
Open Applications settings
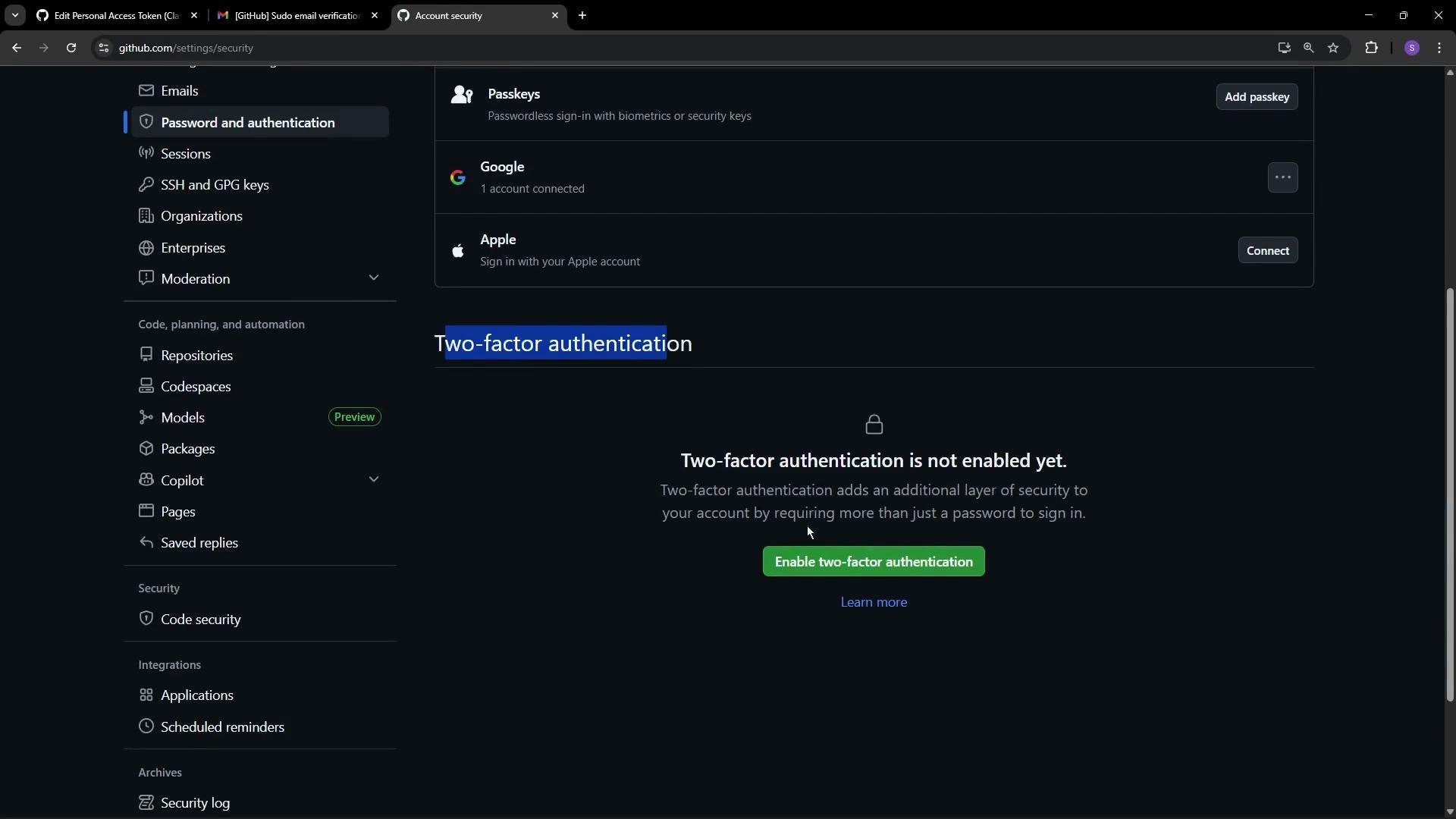pyautogui.click(x=260, y=695)
